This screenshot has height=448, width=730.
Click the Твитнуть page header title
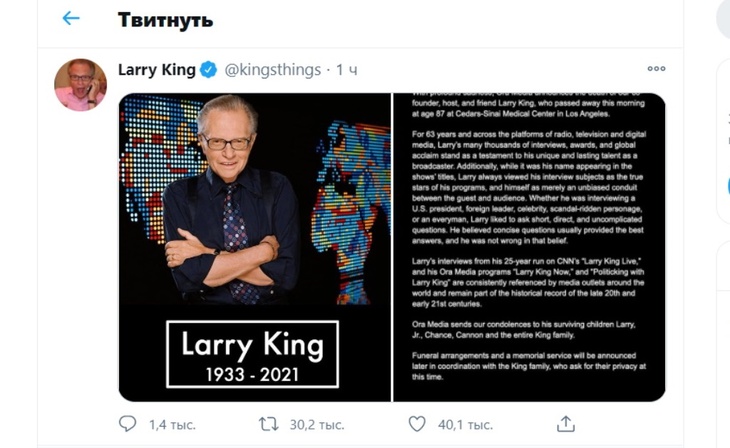point(165,20)
